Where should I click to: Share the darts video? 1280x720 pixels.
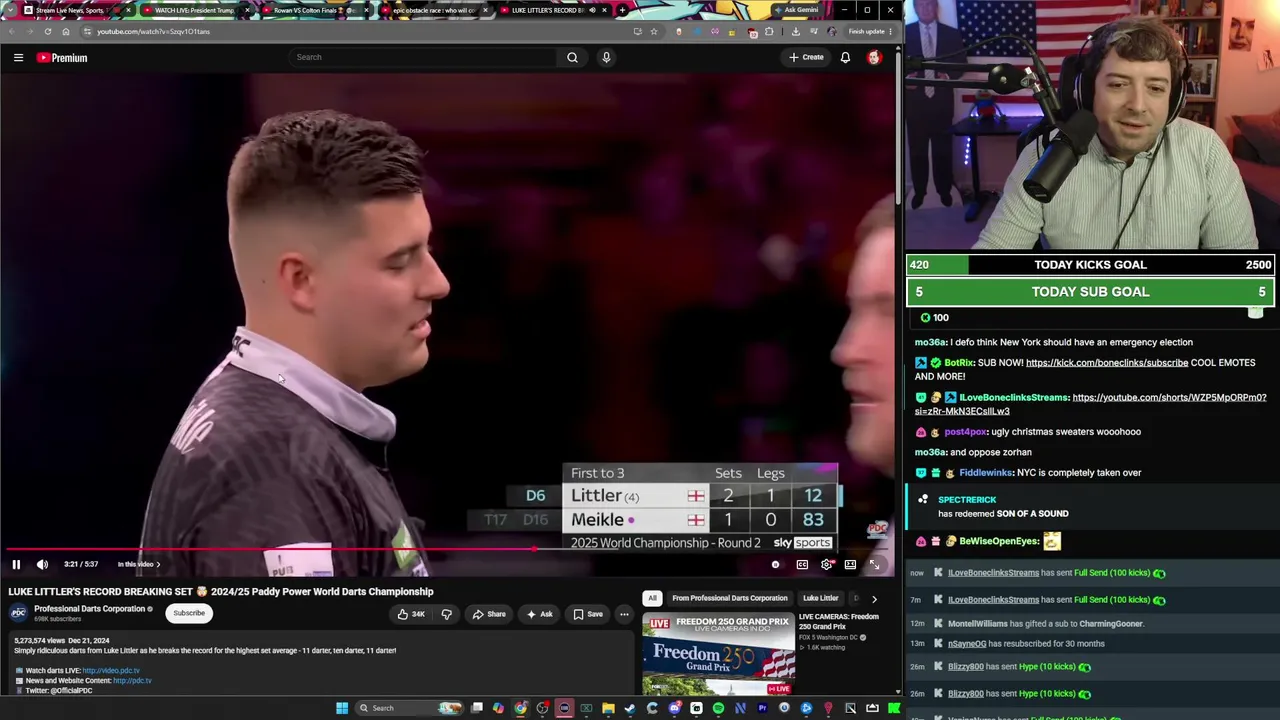click(x=489, y=614)
